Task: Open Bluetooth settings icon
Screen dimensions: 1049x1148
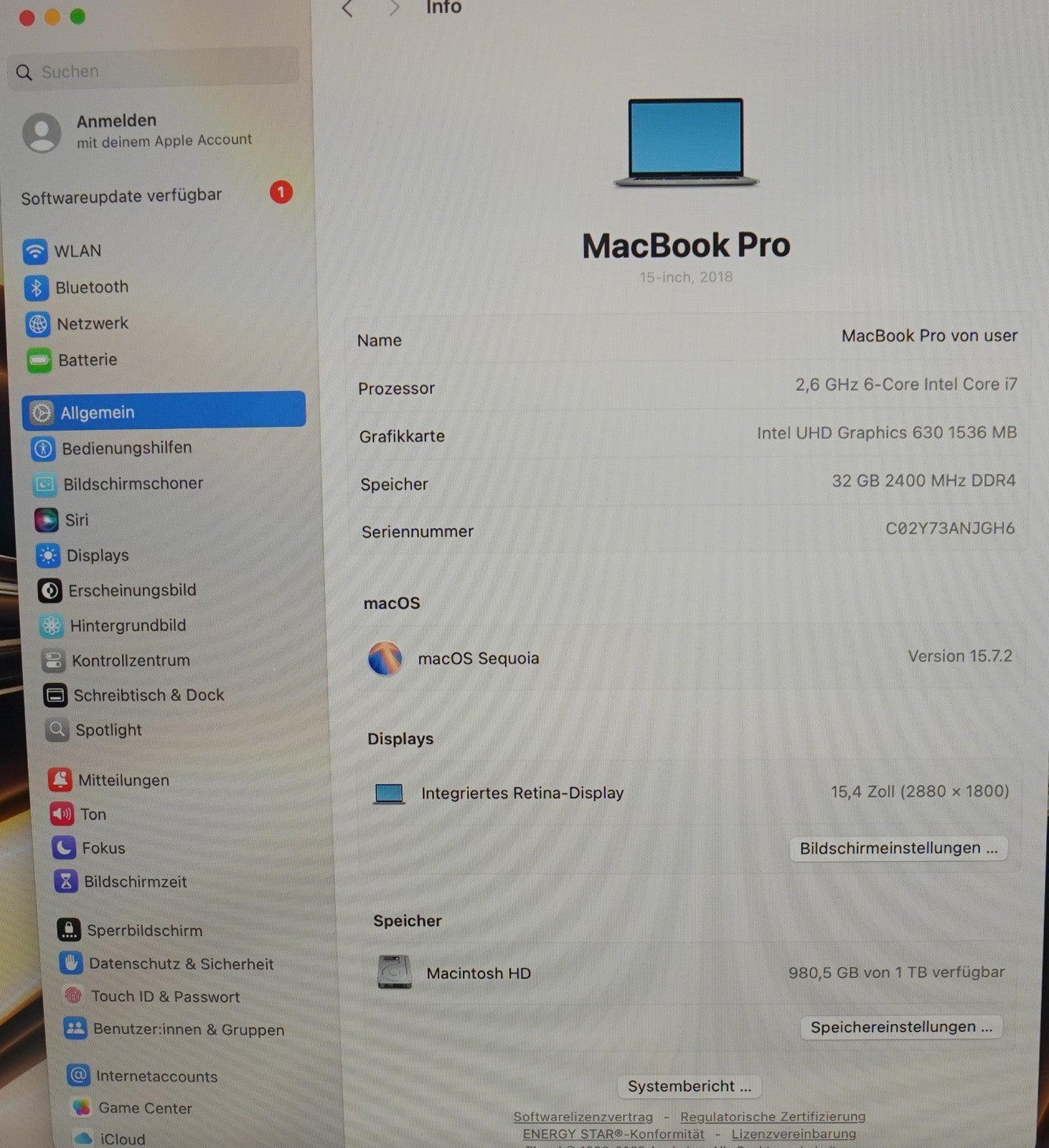Action: point(36,288)
